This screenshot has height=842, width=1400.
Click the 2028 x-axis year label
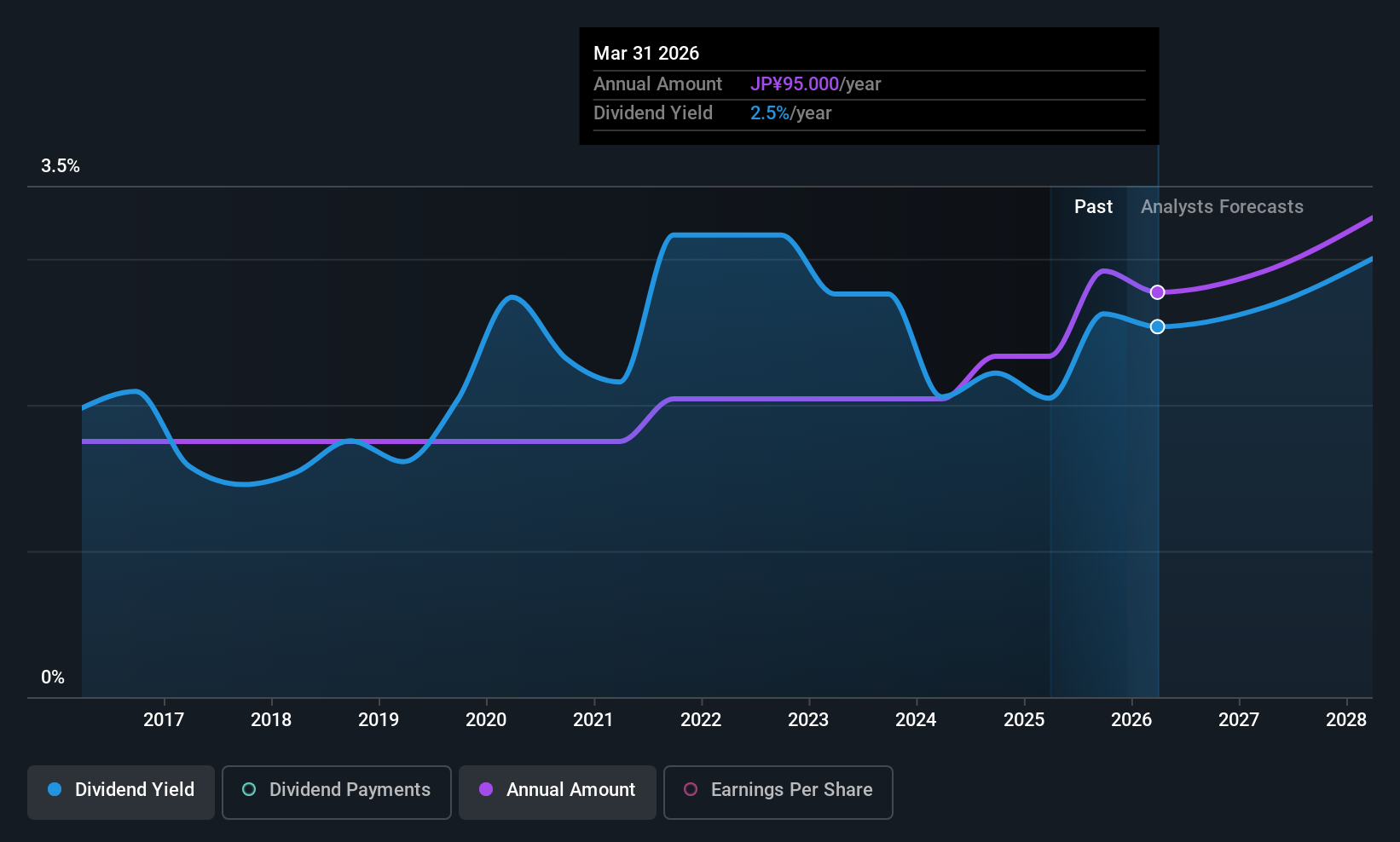tap(1346, 720)
